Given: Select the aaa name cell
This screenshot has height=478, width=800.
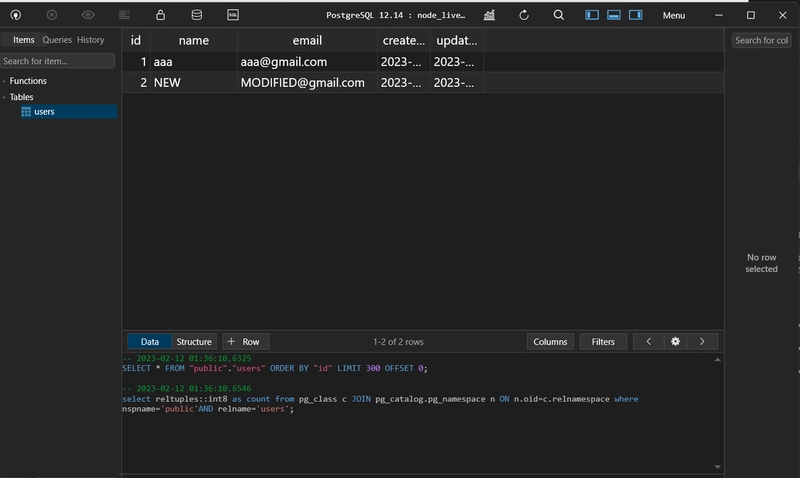Looking at the screenshot, I should tap(193, 62).
